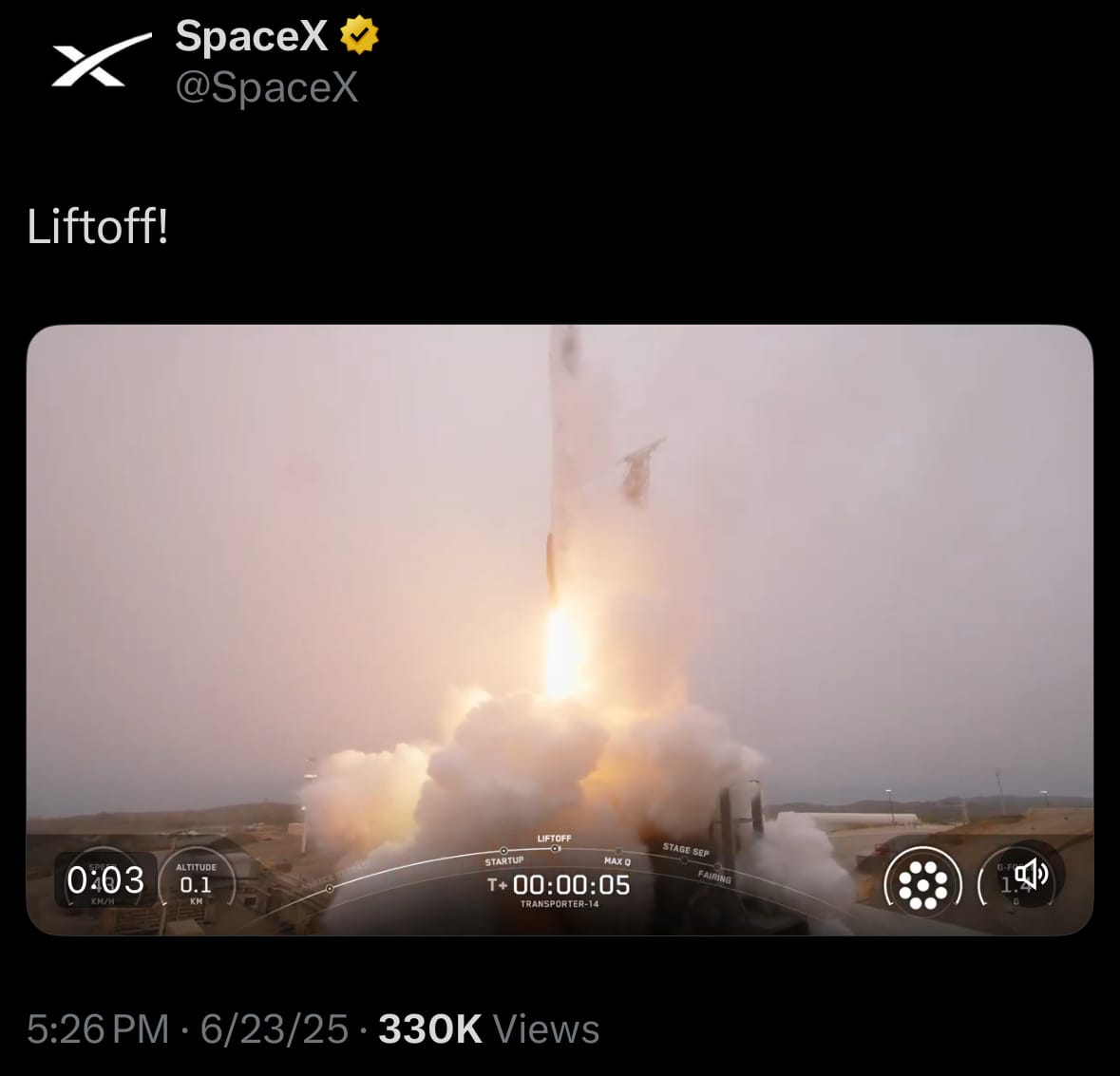Open the SpaceX profile avatar logo
Screen dimensions: 1120x1076
[102, 60]
